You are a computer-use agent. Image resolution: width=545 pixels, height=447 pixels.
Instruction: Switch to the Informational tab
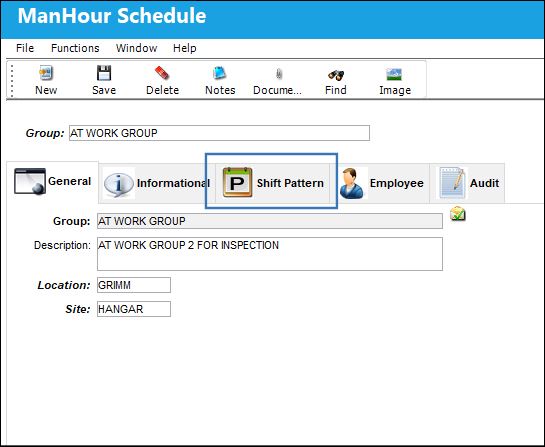pos(157,183)
